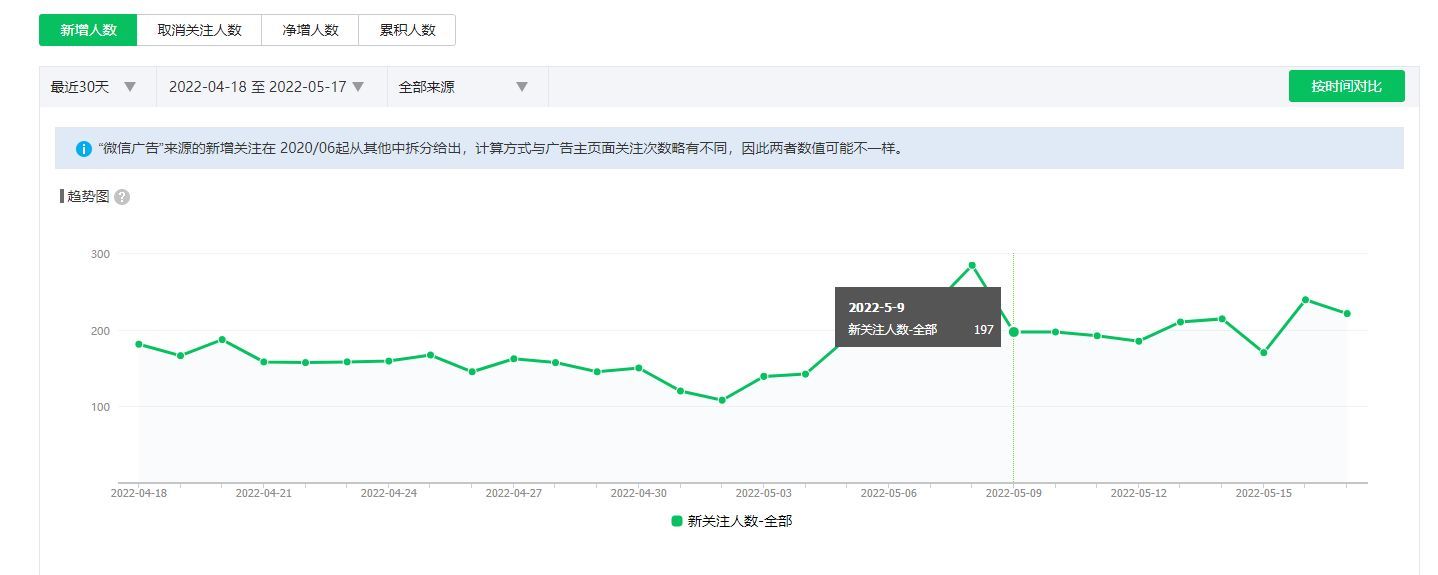Click the first data point for 2022-04-18
The width and height of the screenshot is (1438, 575).
pyautogui.click(x=139, y=344)
